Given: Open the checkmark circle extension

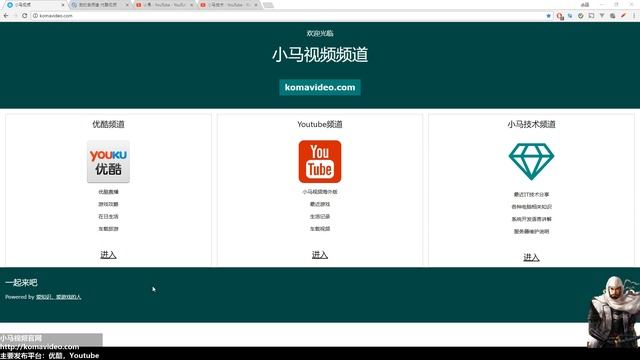Looking at the screenshot, I should (x=580, y=16).
